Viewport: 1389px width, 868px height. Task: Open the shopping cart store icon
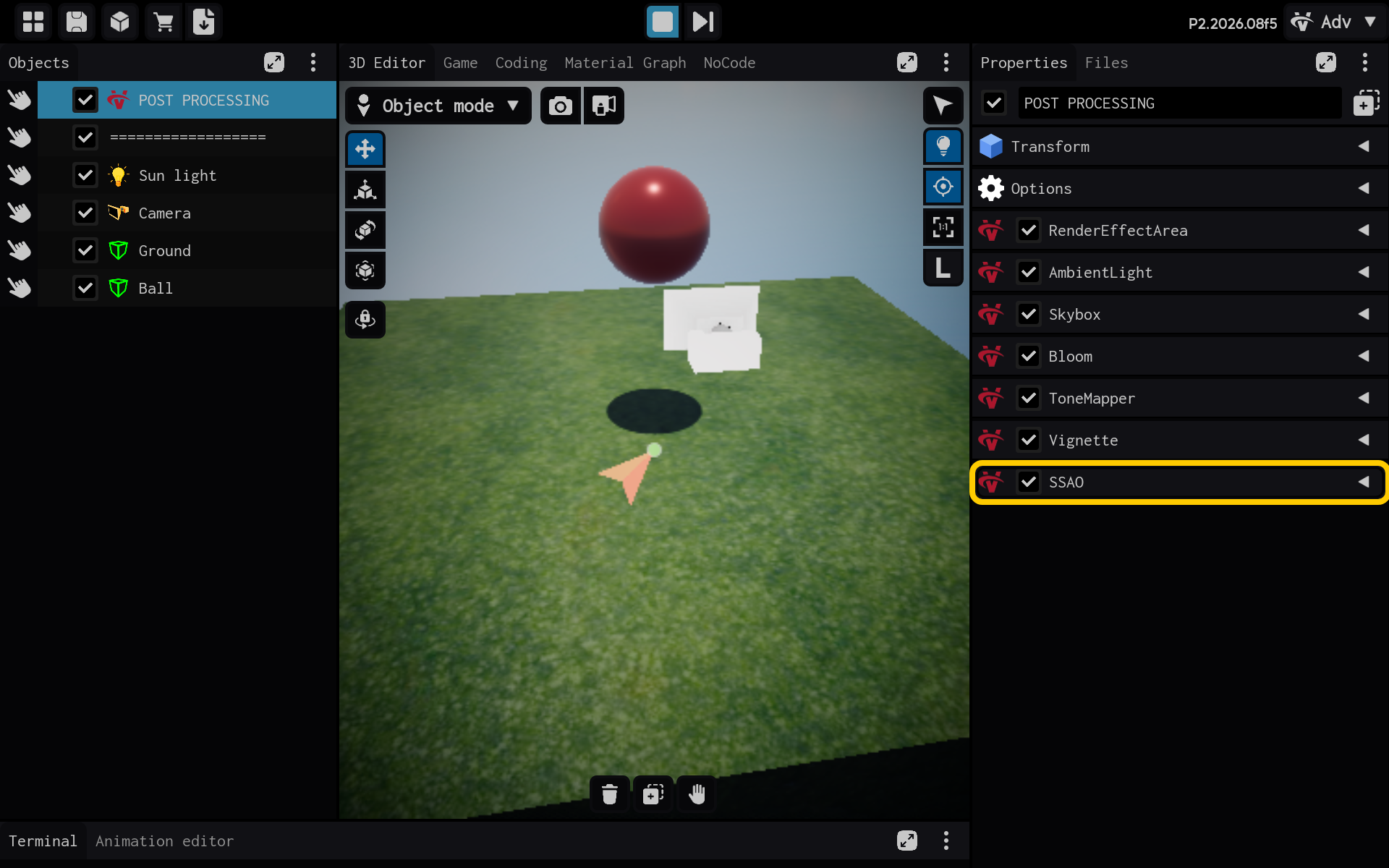coord(163,22)
